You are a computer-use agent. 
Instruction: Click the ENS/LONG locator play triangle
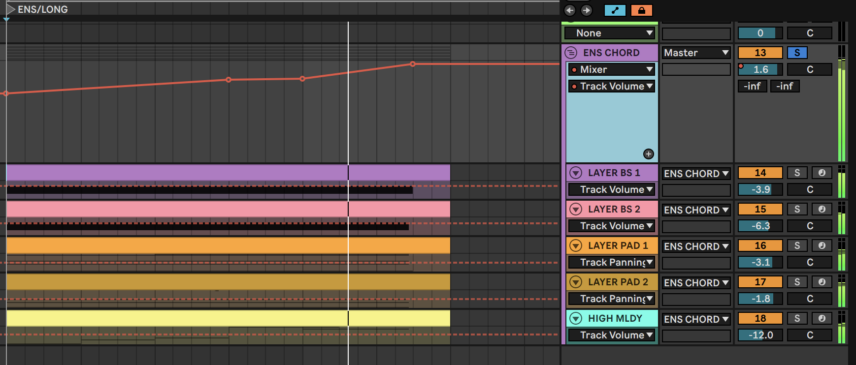pos(10,9)
